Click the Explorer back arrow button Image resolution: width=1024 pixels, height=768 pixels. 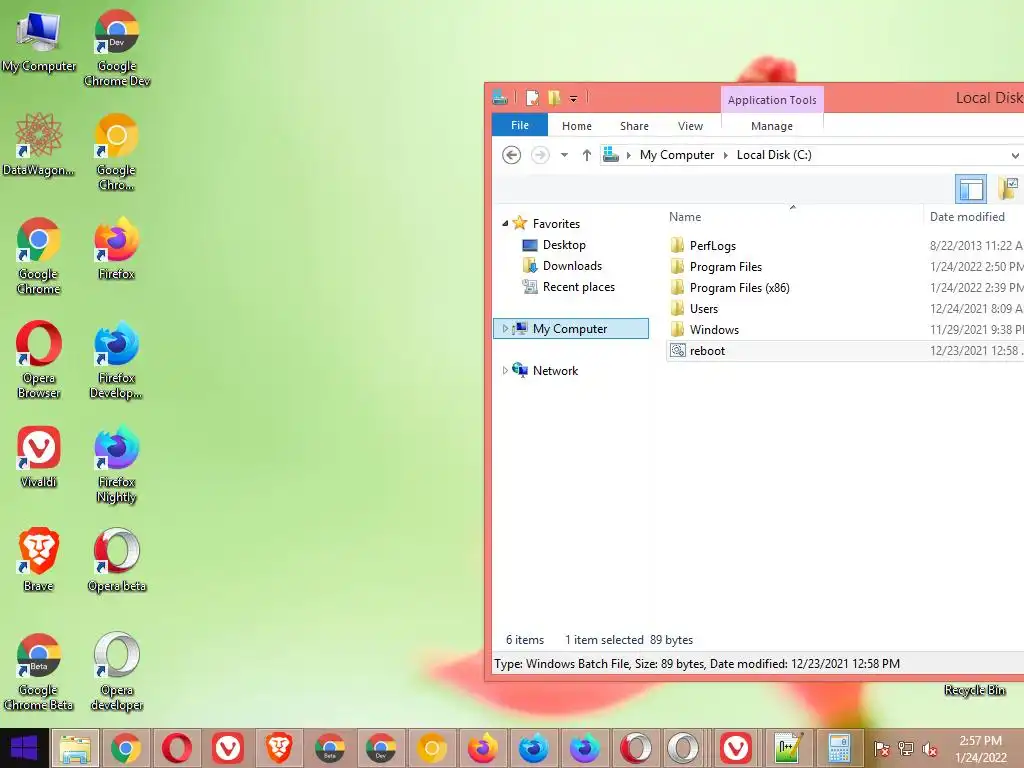click(511, 155)
